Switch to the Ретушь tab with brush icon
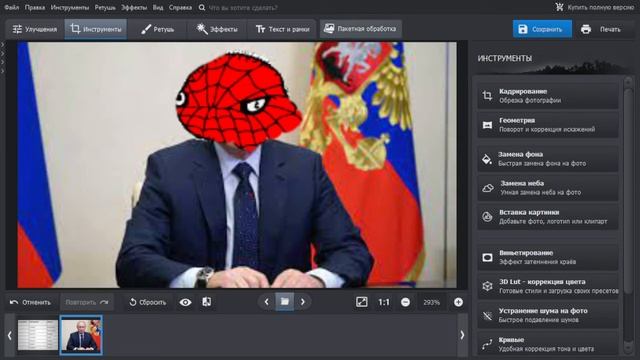 point(157,29)
